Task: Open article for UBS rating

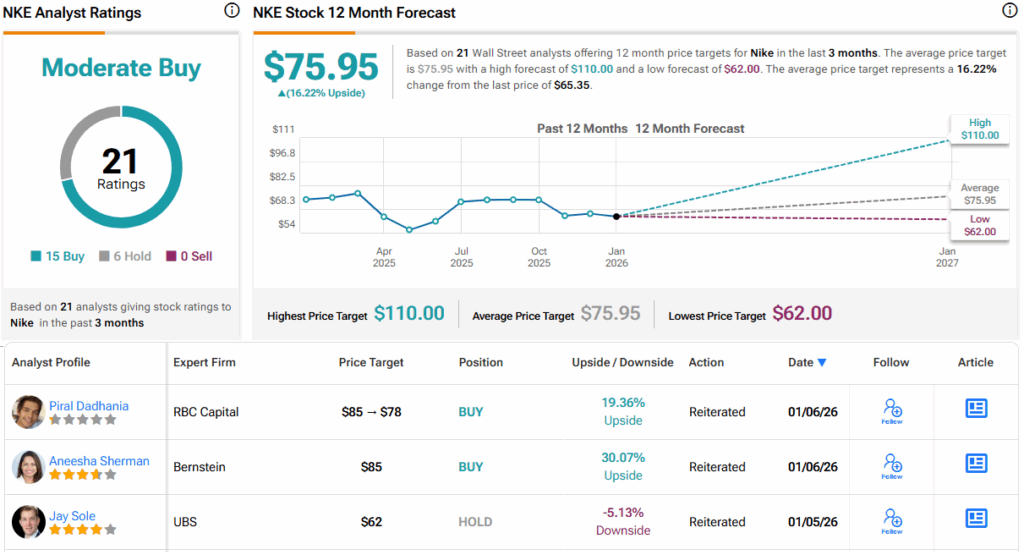Action: point(976,518)
